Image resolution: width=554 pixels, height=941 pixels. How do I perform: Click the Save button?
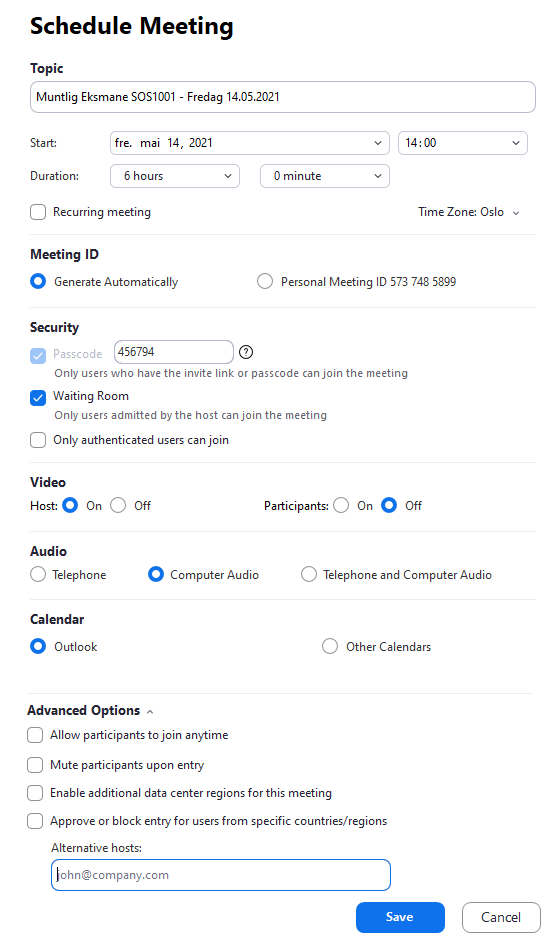click(400, 917)
